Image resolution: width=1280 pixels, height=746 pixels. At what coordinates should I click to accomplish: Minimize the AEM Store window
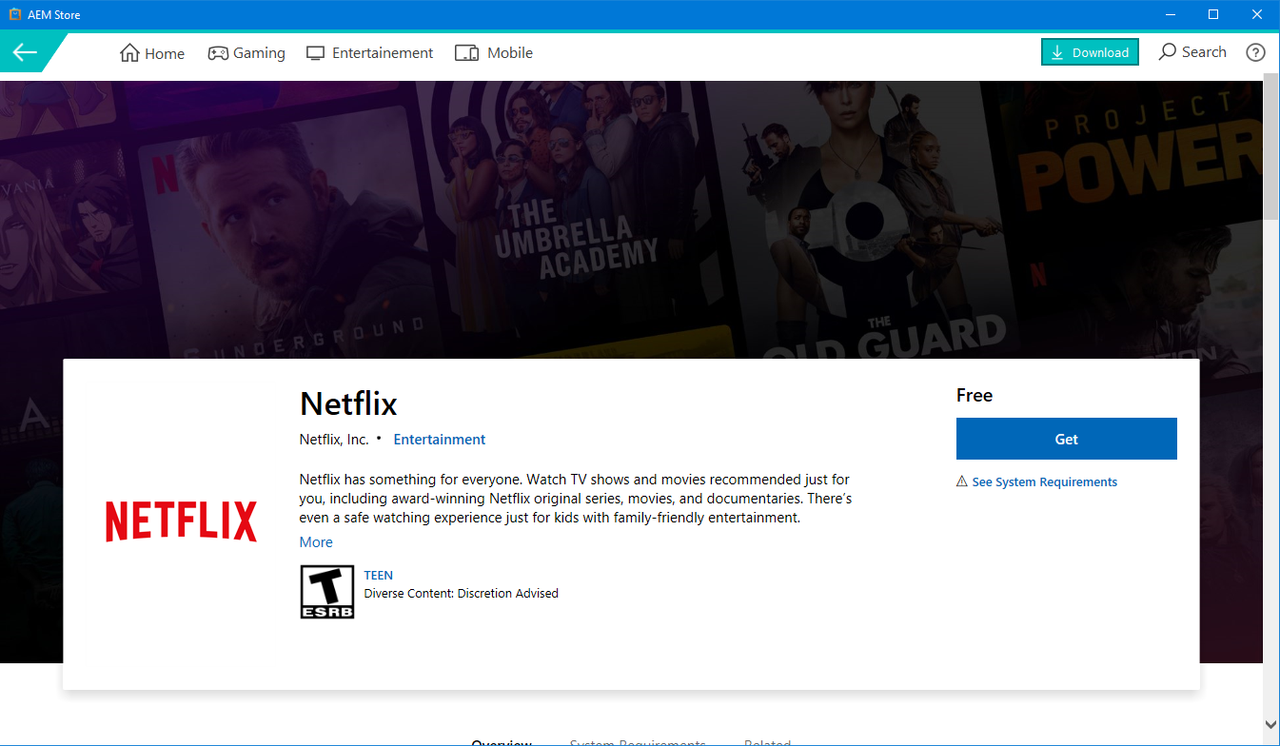(1169, 14)
